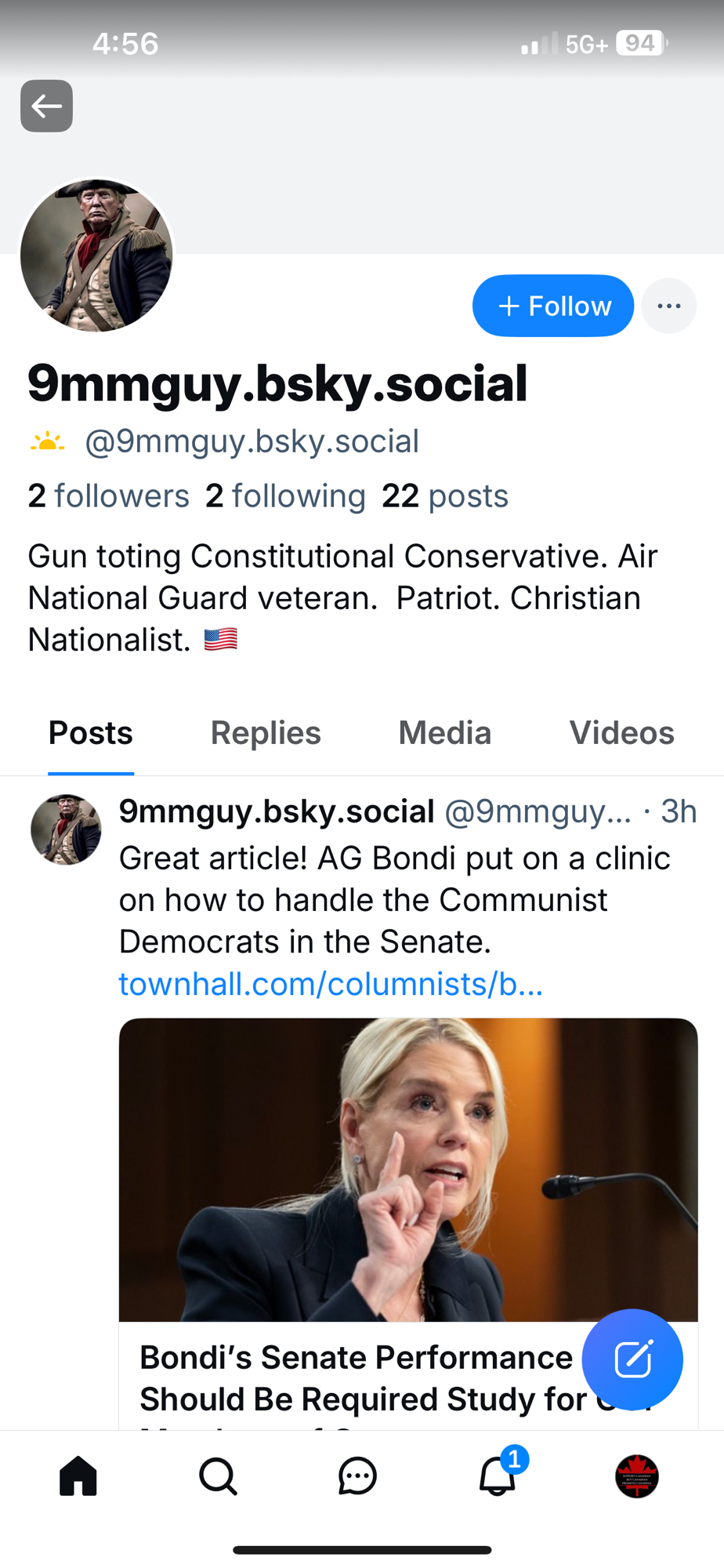The image size is (724, 1568).
Task: Tap the back arrow button
Action: tap(46, 106)
